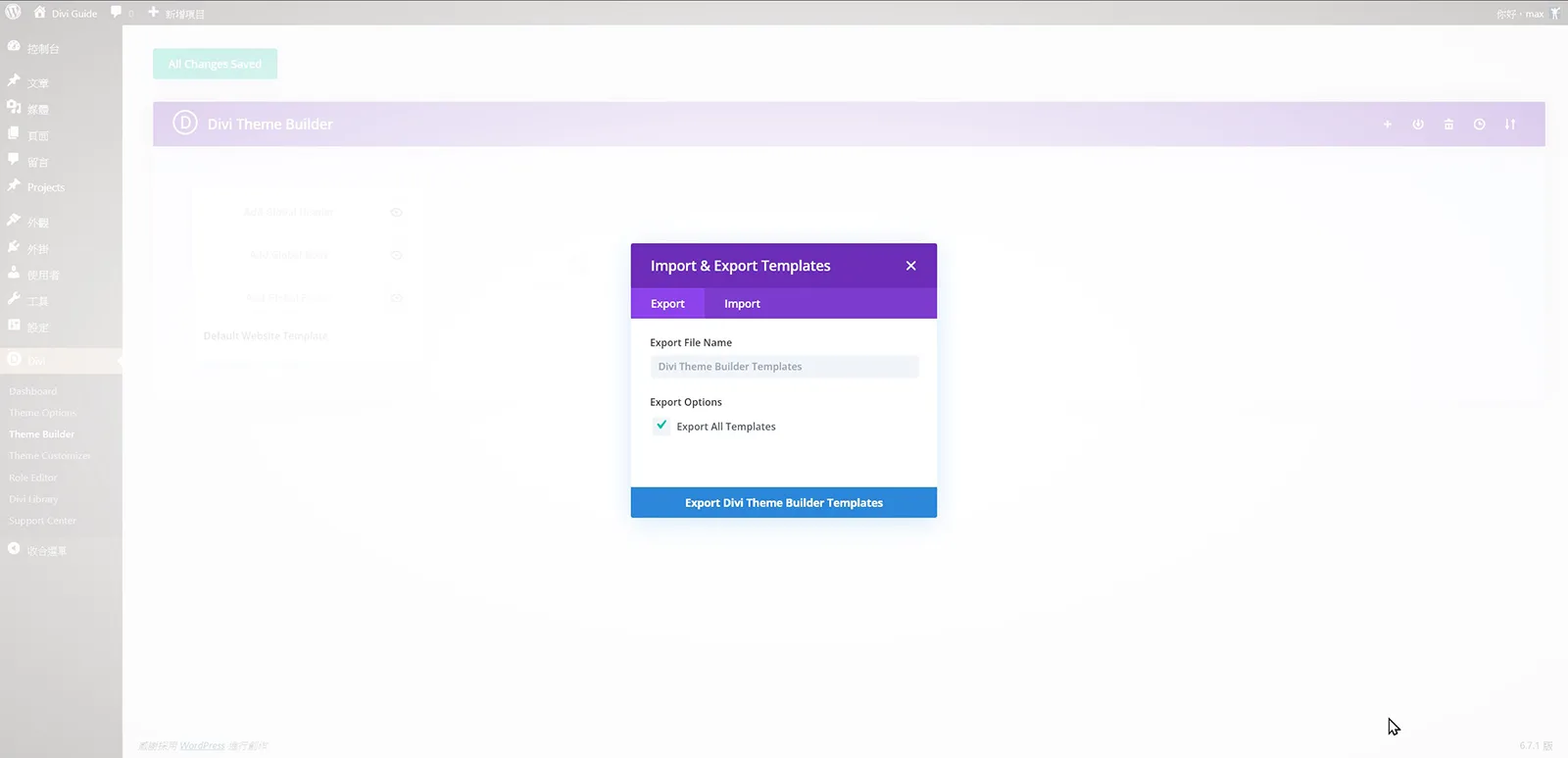The height and width of the screenshot is (758, 1568).
Task: Open the WordPress footer link
Action: click(x=202, y=746)
